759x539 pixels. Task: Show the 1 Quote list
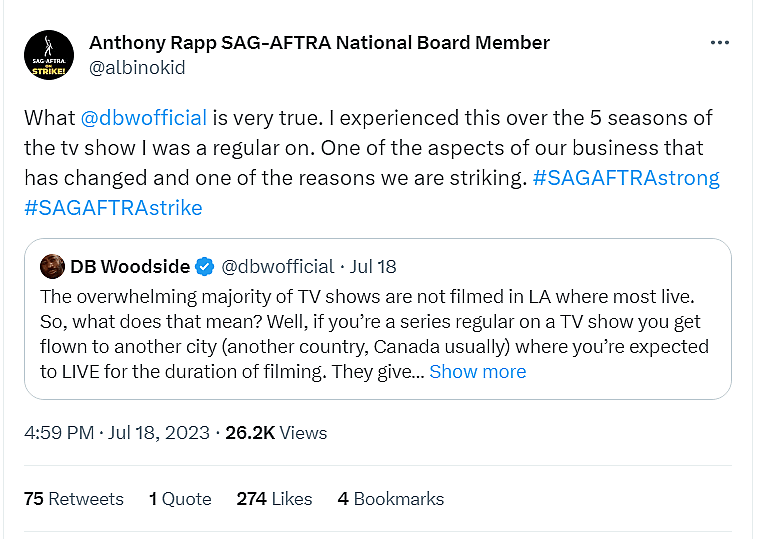tap(180, 498)
